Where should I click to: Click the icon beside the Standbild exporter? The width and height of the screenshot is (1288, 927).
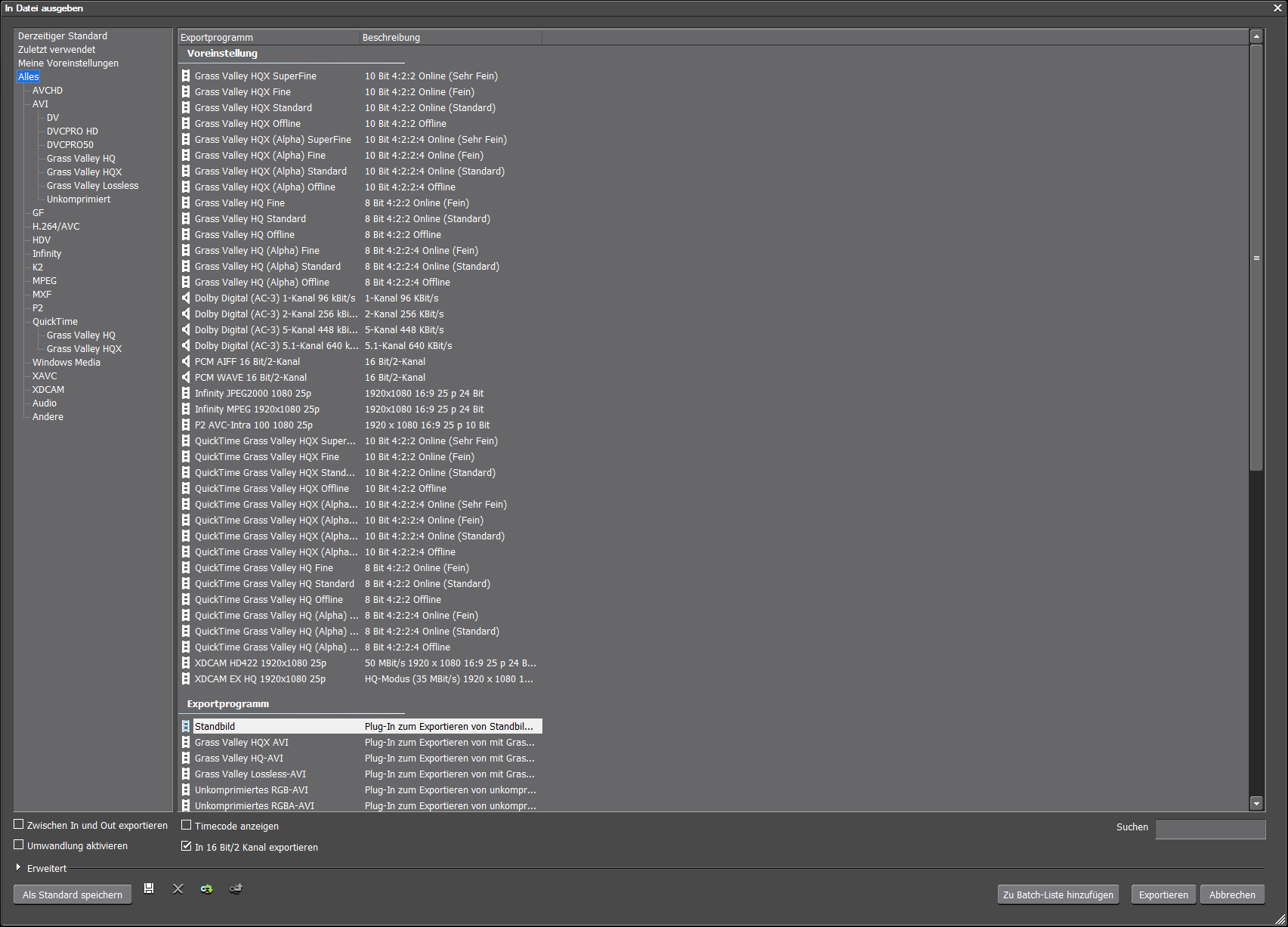[186, 726]
